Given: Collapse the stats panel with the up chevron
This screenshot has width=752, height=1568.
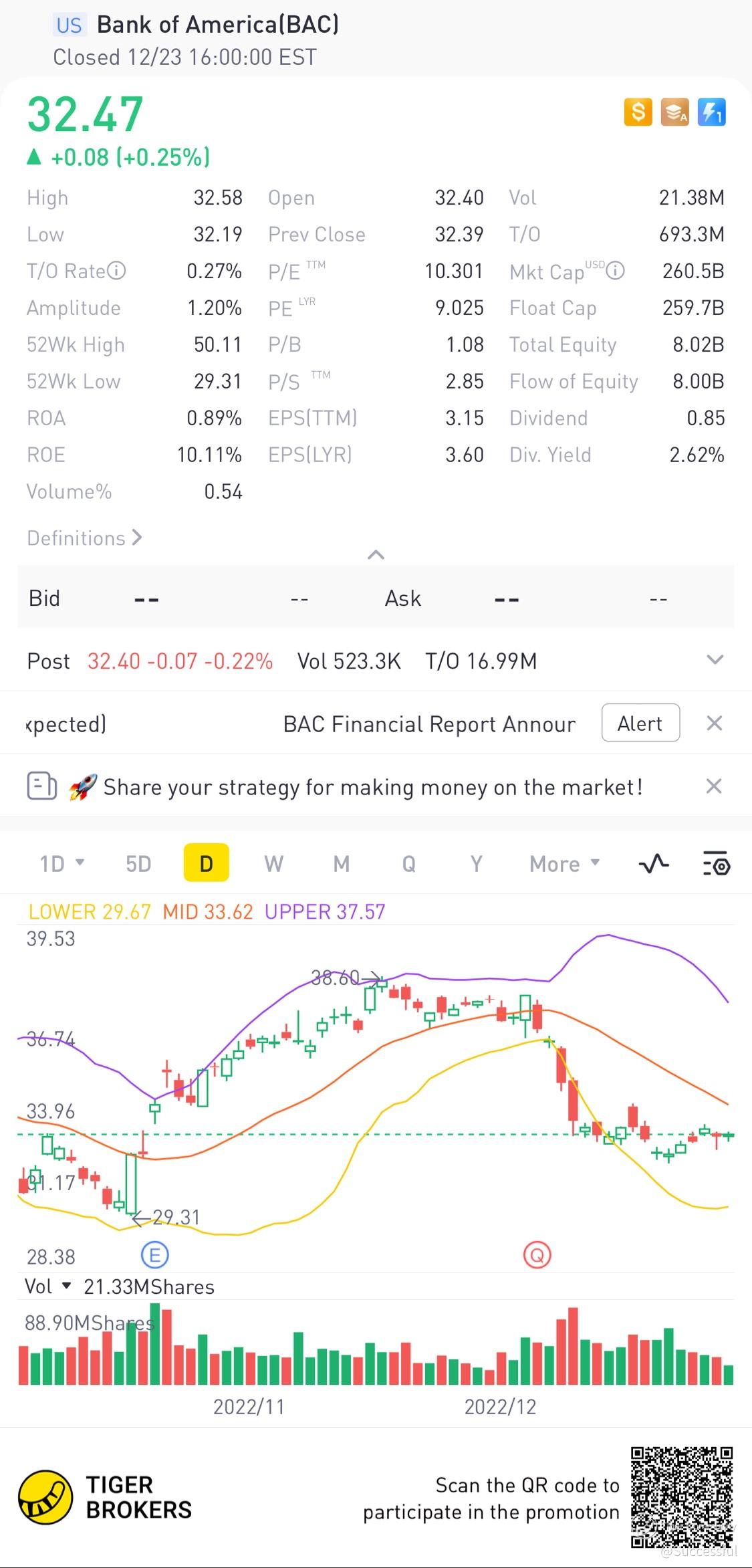Looking at the screenshot, I should 376,554.
